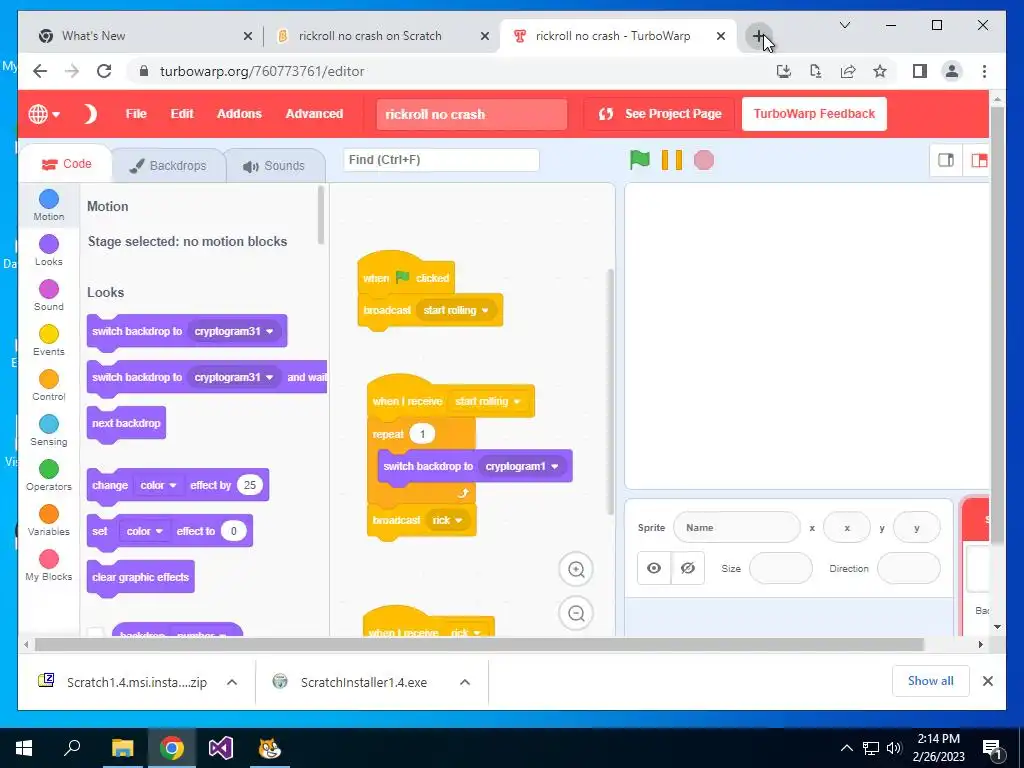The image size is (1024, 768).
Task: Select the Operators block category
Action: (49, 475)
